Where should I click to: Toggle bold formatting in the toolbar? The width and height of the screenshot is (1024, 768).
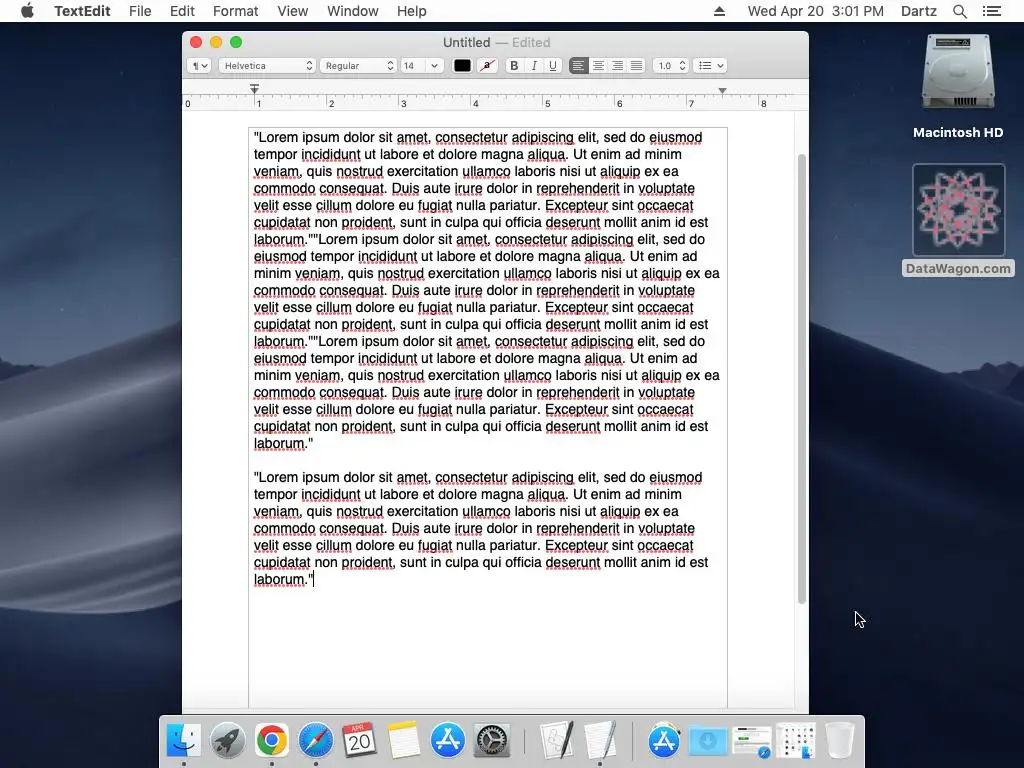514,65
